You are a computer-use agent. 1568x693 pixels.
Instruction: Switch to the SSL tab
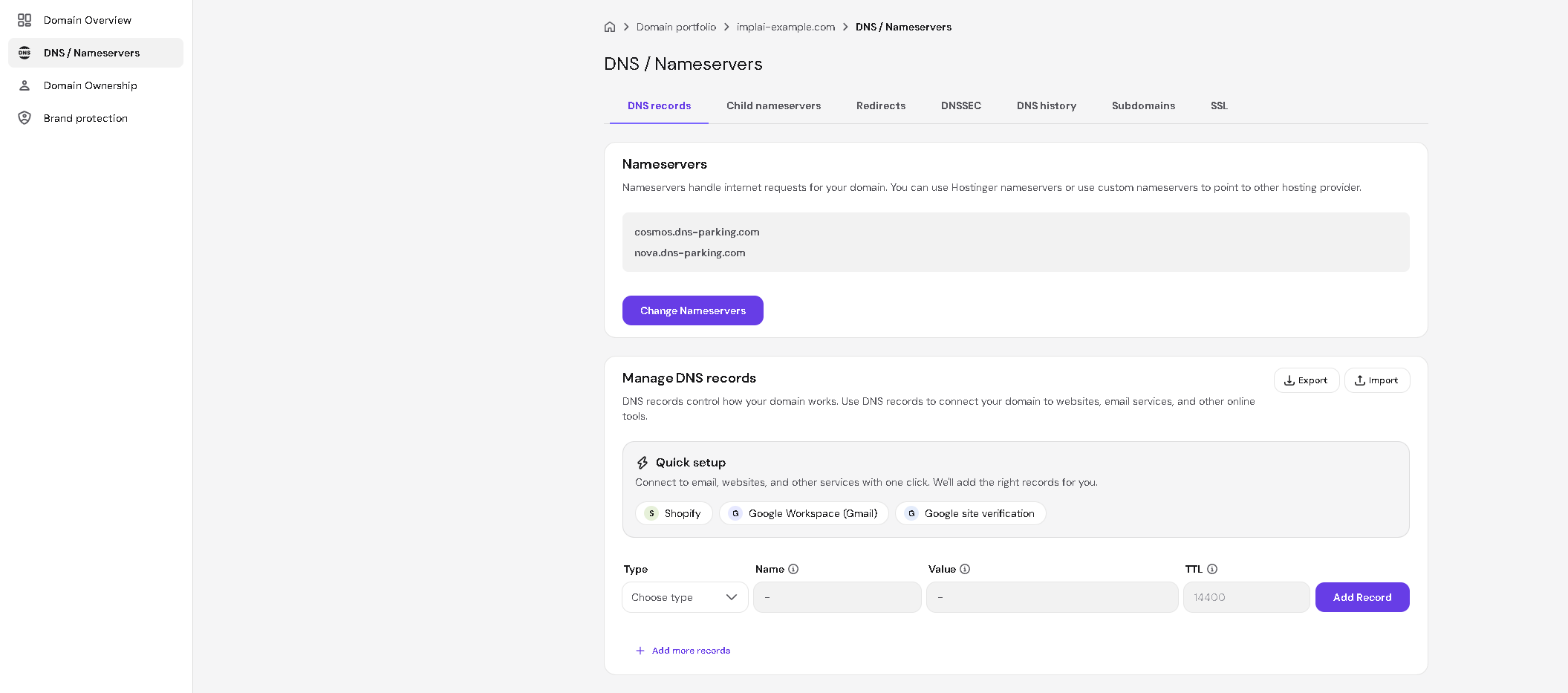1219,106
